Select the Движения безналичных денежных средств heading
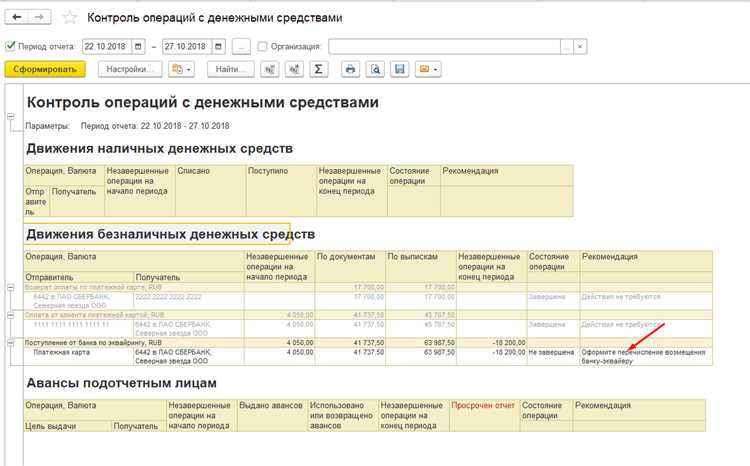This screenshot has height=466, width=750. tap(170, 234)
